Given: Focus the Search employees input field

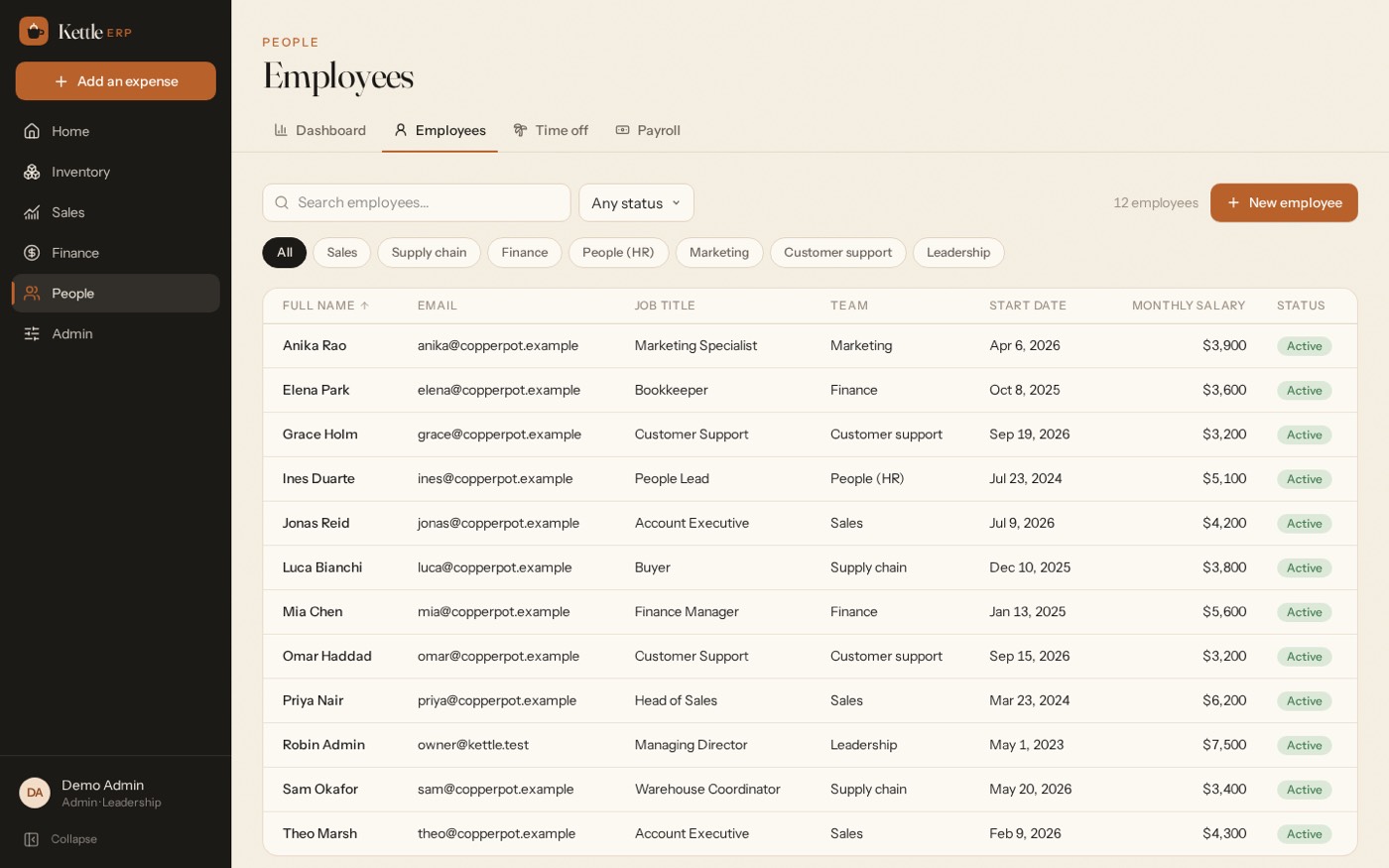Looking at the screenshot, I should point(417,202).
